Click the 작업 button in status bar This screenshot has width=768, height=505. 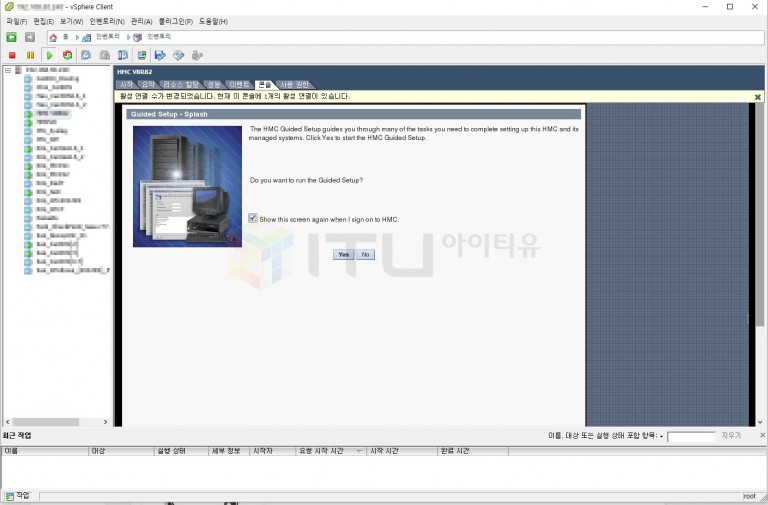click(x=17, y=496)
